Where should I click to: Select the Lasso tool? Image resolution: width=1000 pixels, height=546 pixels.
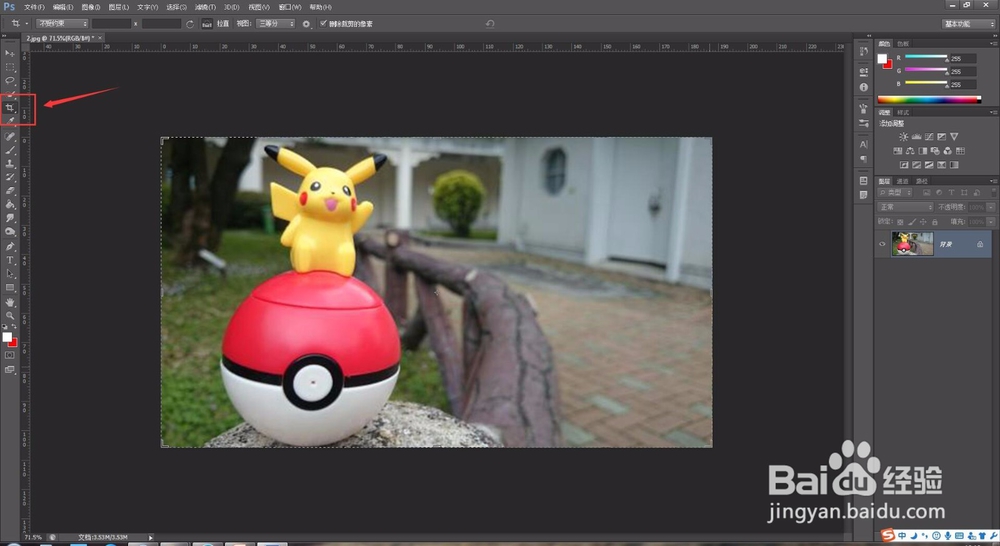(10, 80)
